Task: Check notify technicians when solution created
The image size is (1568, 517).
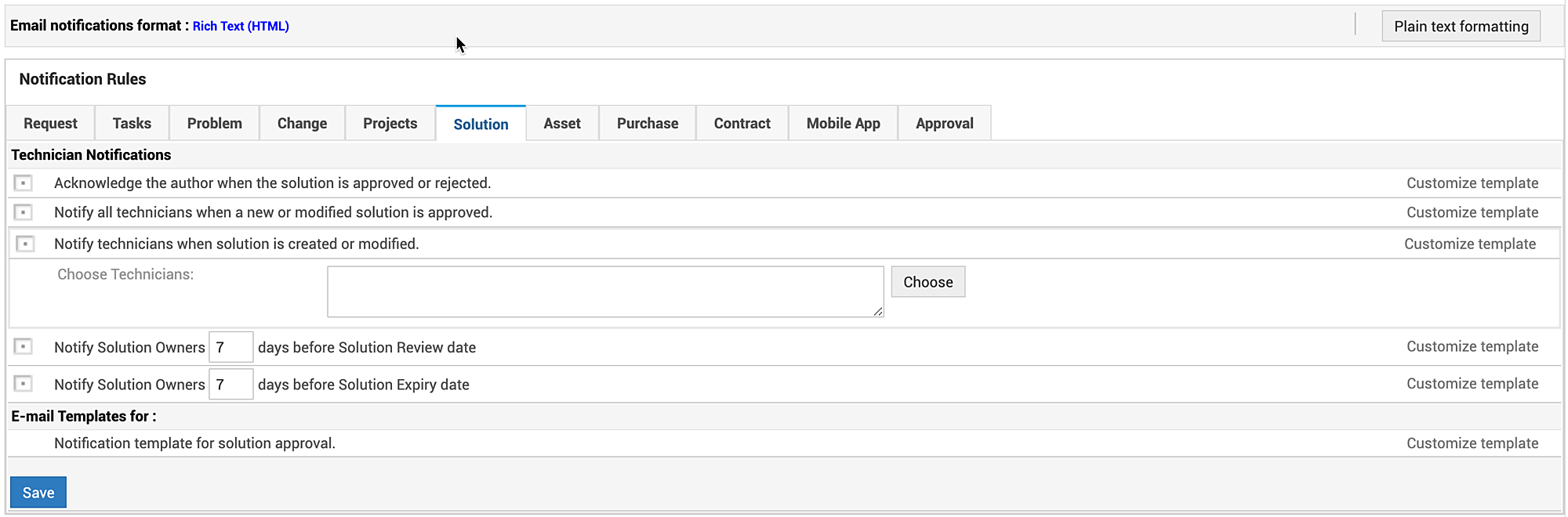Action: coord(25,244)
